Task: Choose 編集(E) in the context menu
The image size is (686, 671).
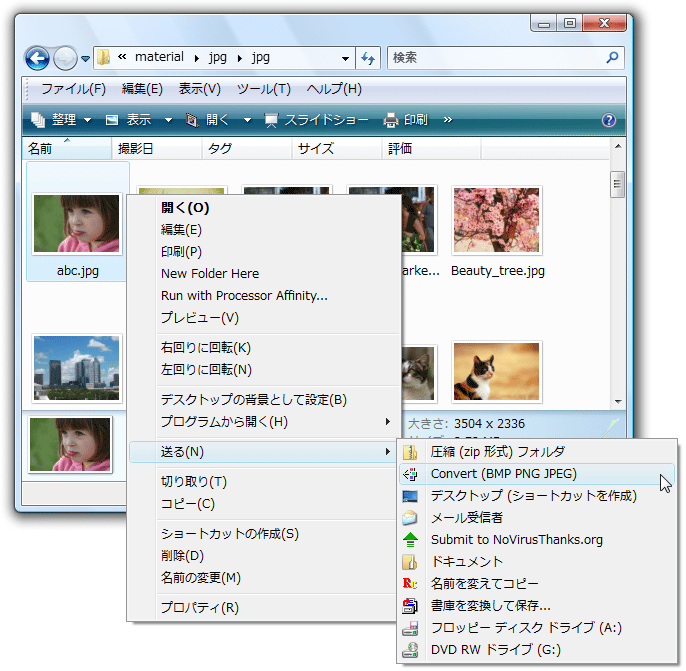Action: coord(264,230)
